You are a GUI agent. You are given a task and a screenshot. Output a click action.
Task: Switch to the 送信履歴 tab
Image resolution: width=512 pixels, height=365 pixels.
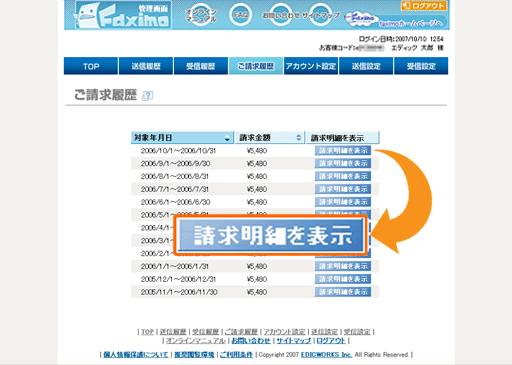coord(146,66)
